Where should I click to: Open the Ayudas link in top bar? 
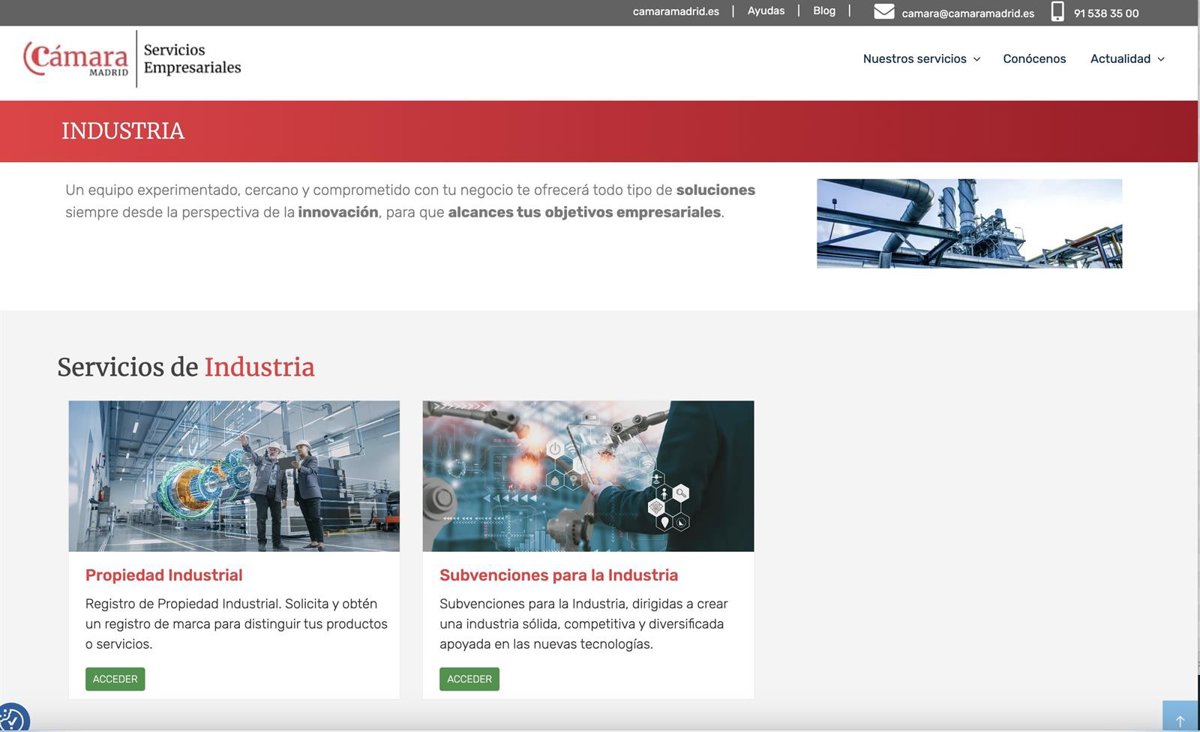[x=766, y=11]
